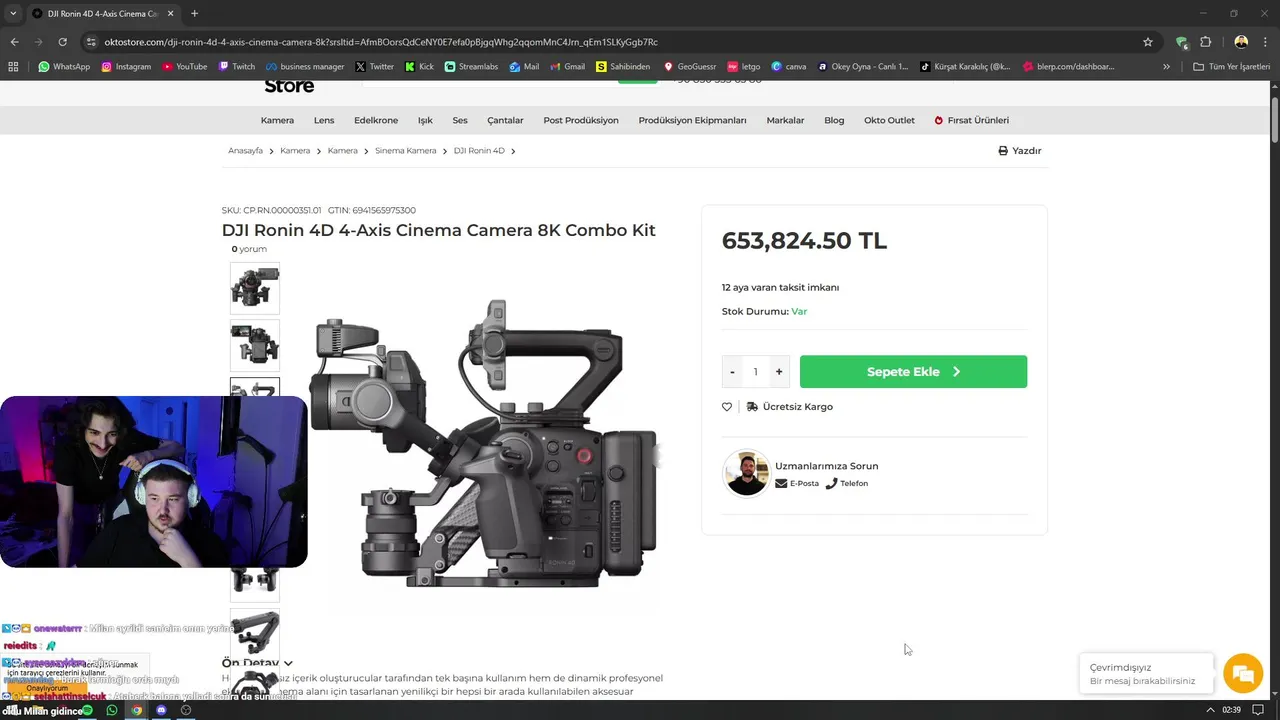The image size is (1280, 720).
Task: Open the Twitter bookmark
Action: click(375, 67)
